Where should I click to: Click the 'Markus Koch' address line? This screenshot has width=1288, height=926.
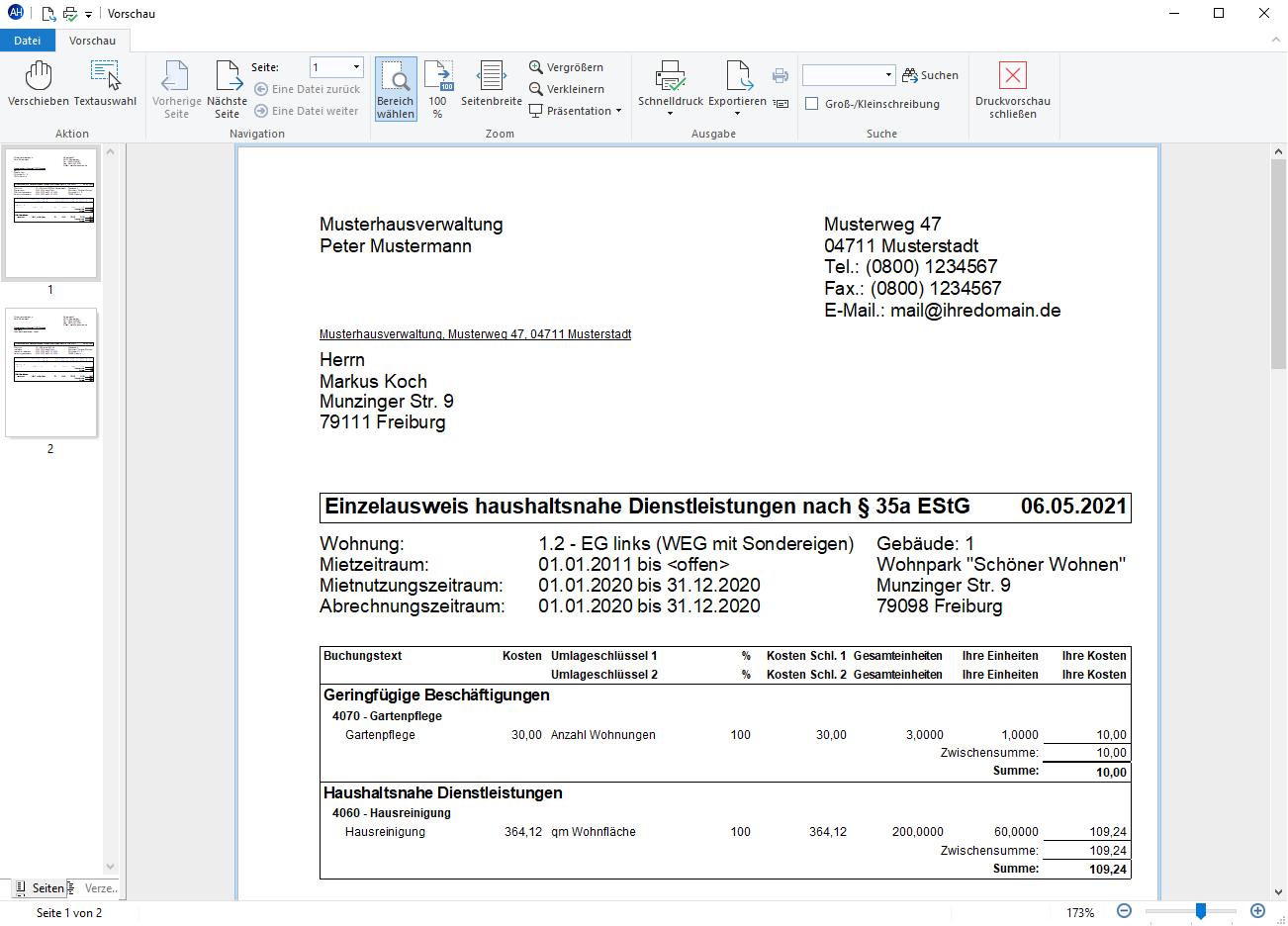(x=373, y=381)
